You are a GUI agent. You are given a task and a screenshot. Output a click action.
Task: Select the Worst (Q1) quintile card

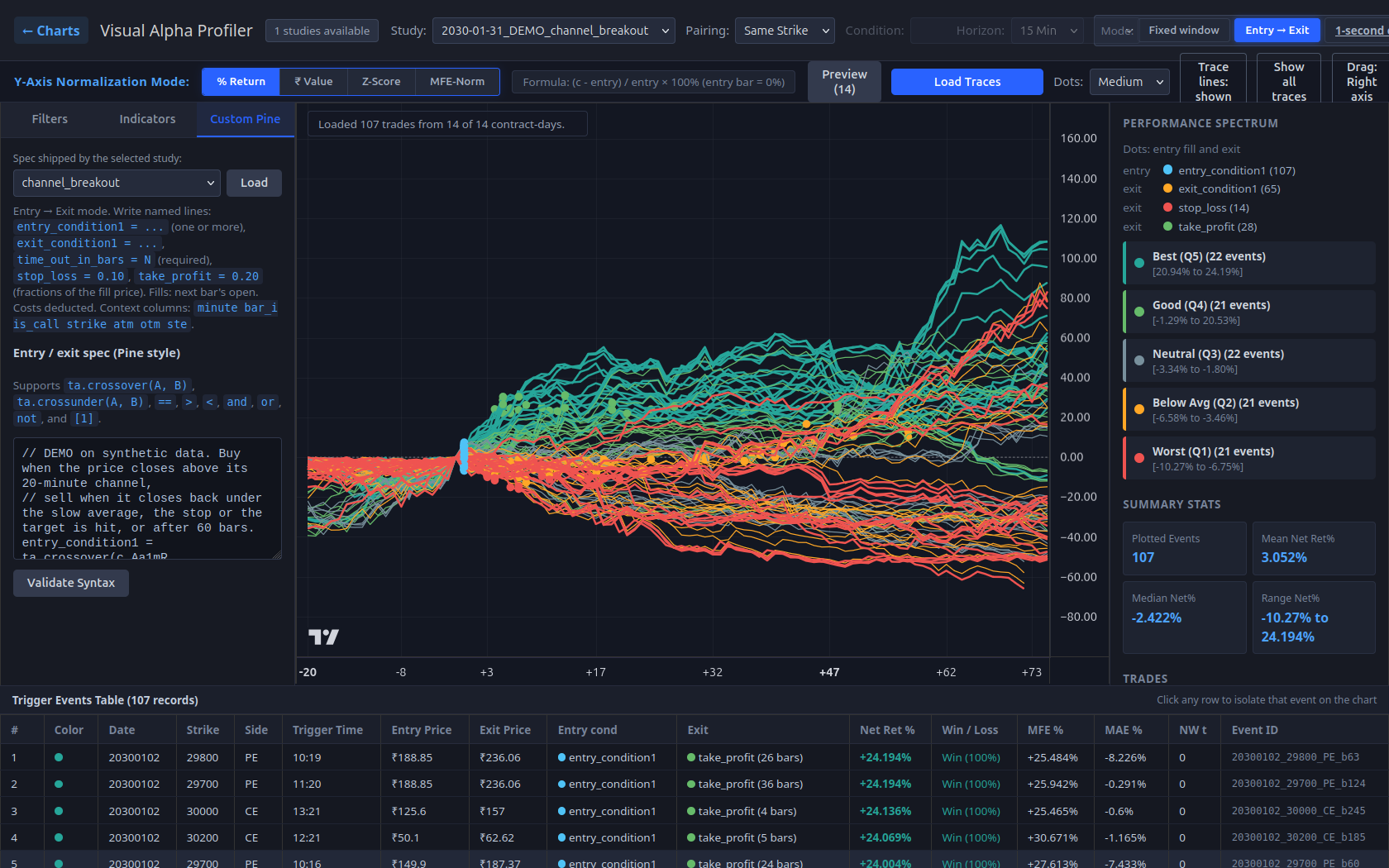point(1248,459)
